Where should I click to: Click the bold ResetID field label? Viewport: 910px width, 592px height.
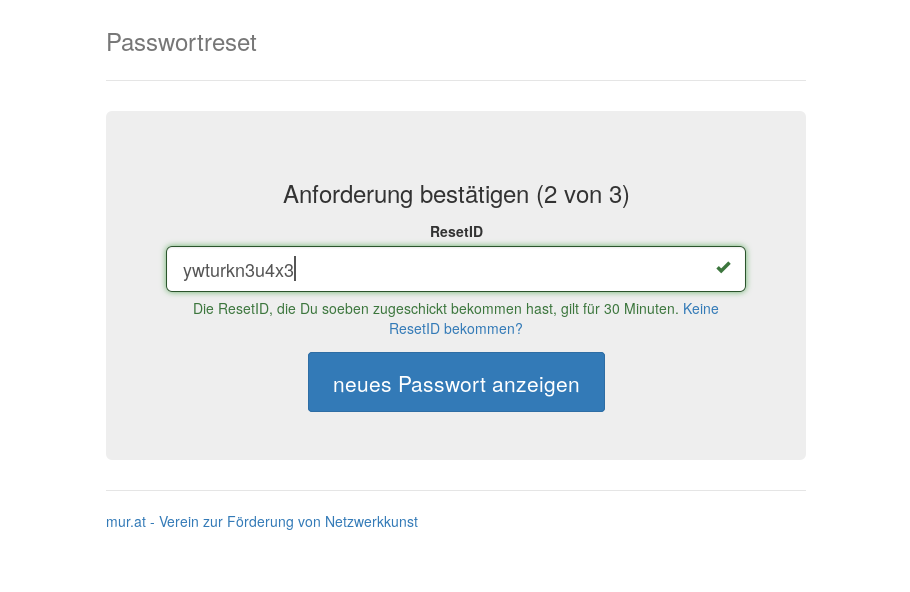coord(456,232)
